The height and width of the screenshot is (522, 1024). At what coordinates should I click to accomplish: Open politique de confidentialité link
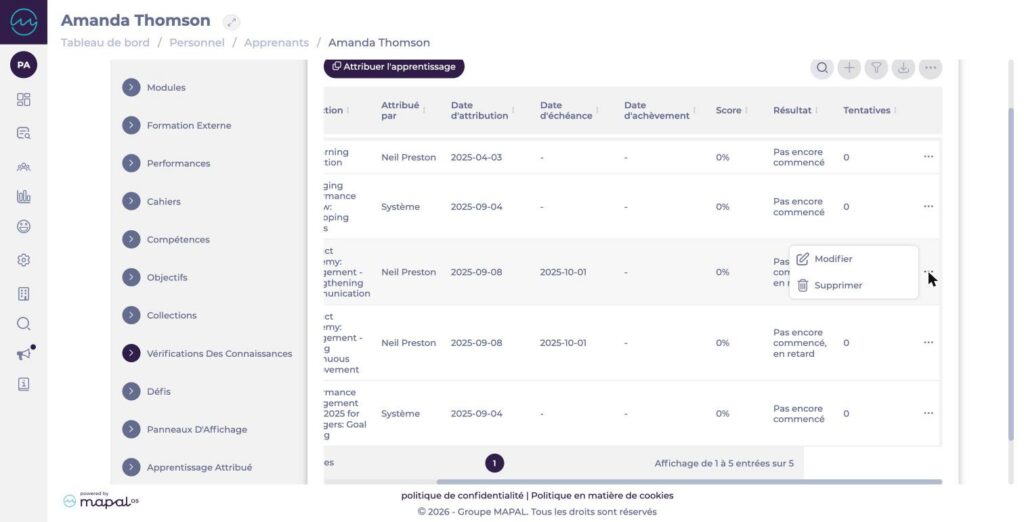pos(462,496)
